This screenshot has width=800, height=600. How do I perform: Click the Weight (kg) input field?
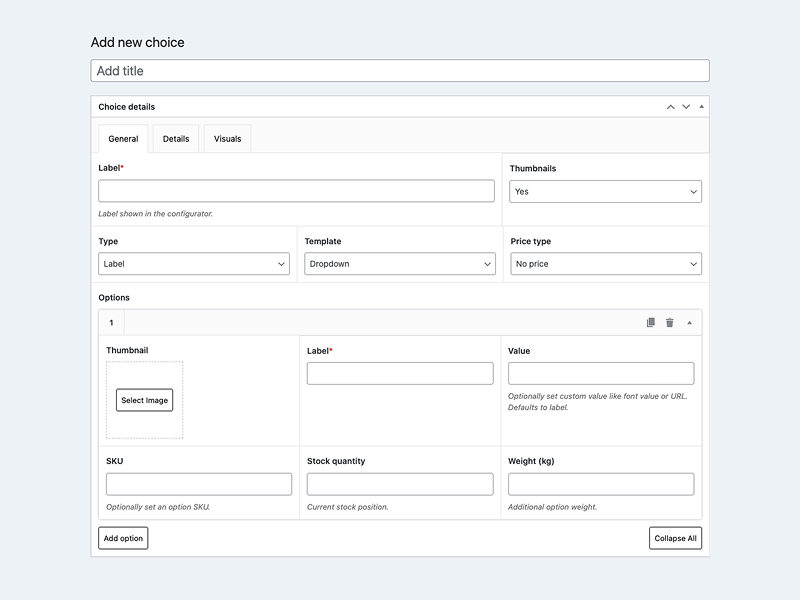pos(601,484)
